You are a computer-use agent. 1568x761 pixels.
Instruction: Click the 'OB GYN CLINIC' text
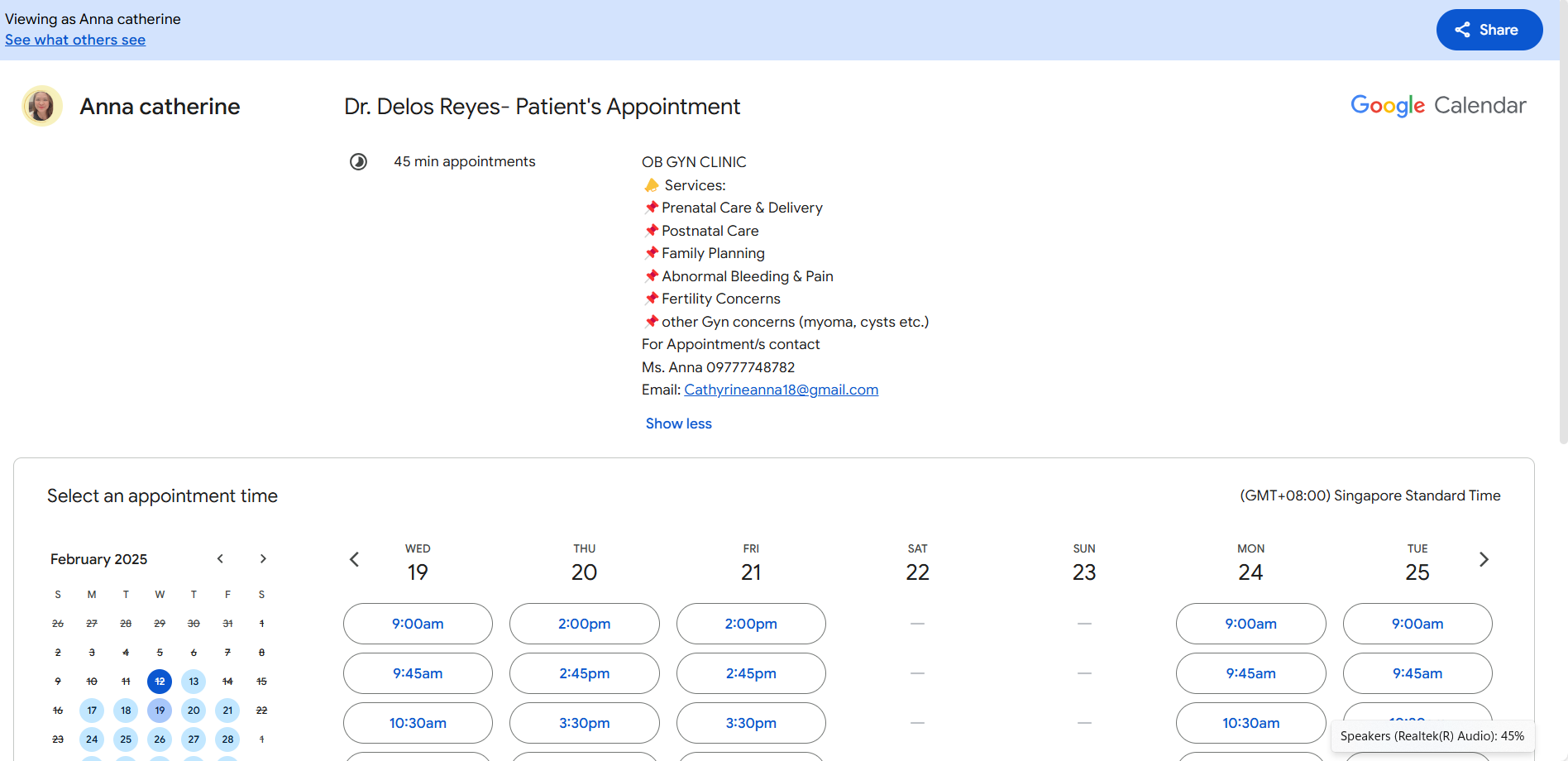click(x=694, y=162)
